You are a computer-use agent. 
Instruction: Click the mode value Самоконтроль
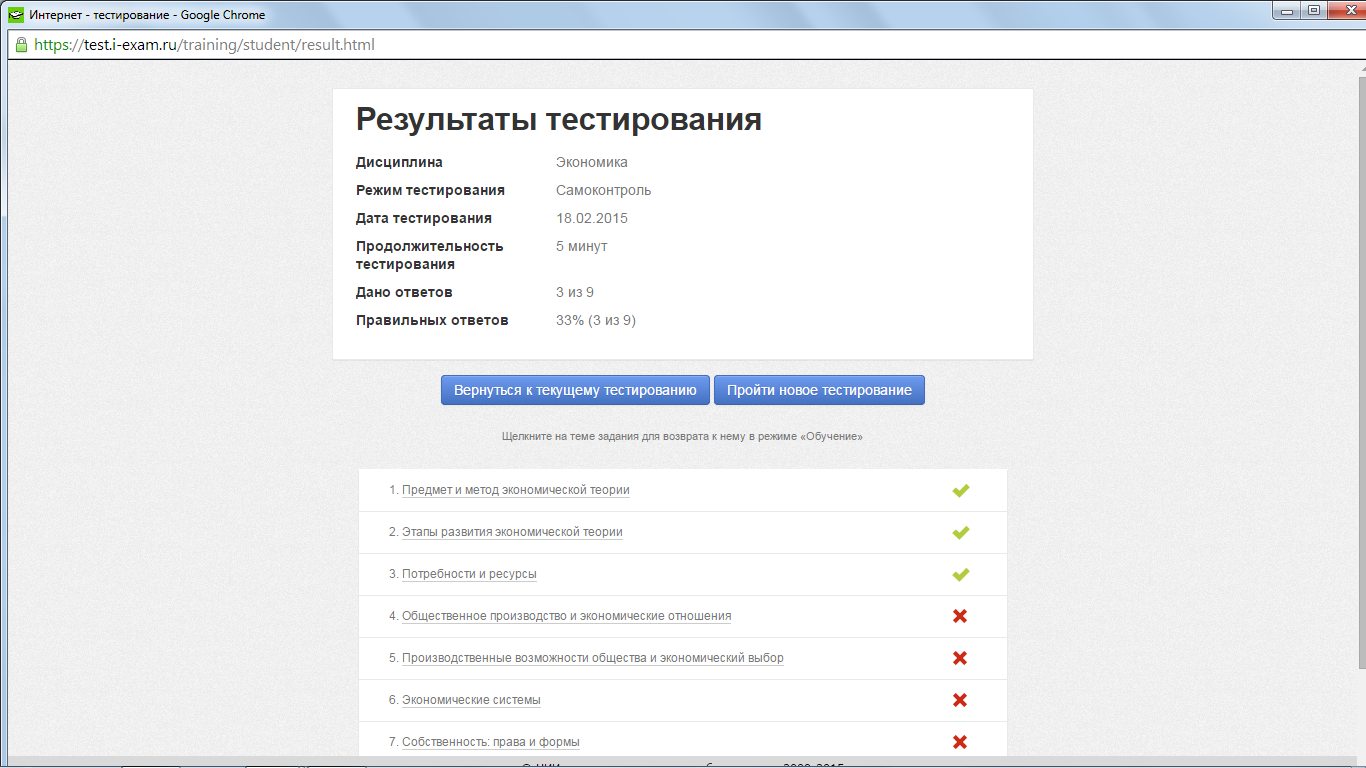pyautogui.click(x=604, y=190)
